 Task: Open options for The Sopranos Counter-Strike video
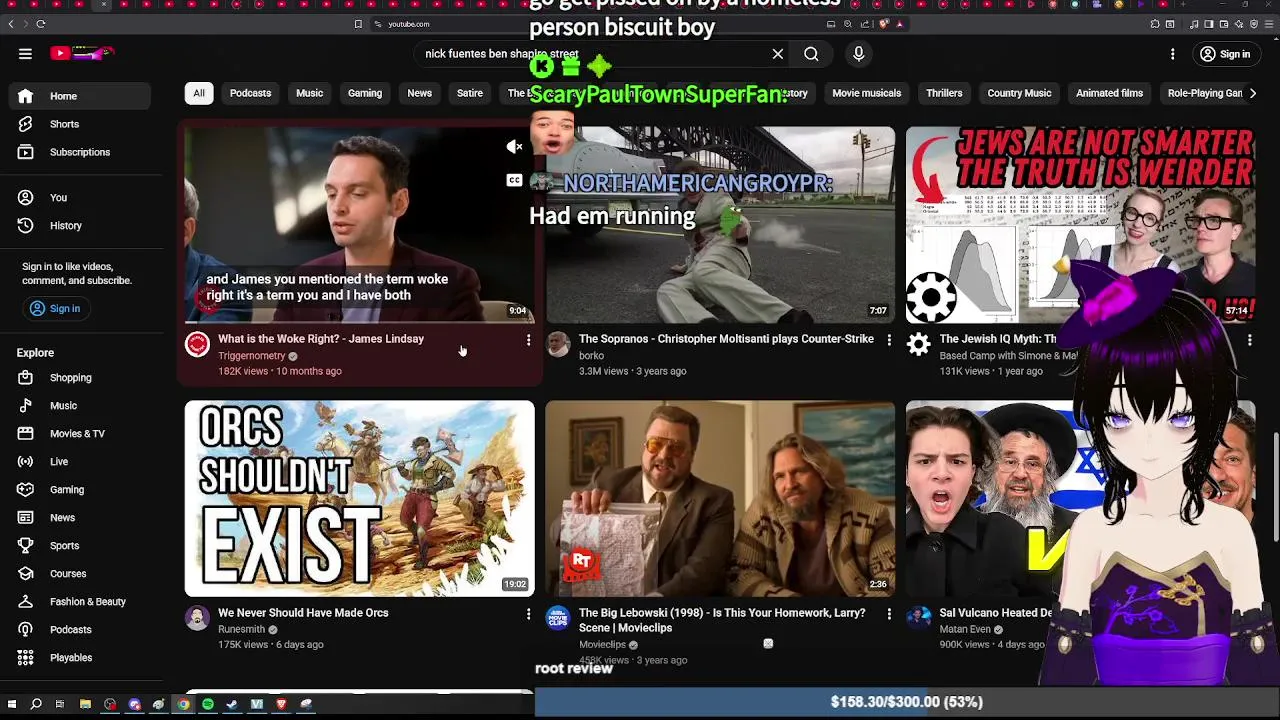tap(889, 341)
